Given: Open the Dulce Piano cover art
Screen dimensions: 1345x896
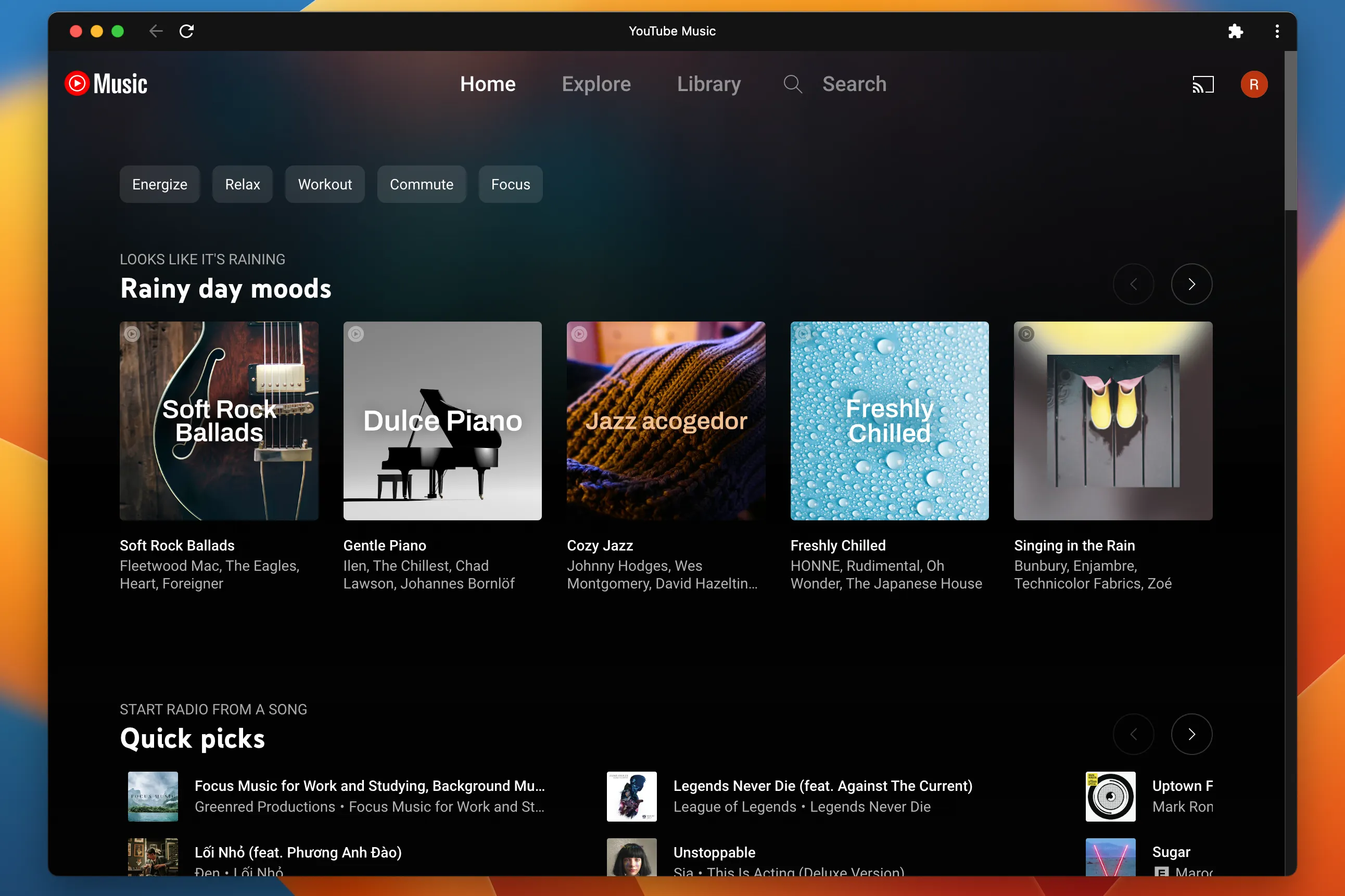Looking at the screenshot, I should pos(442,420).
